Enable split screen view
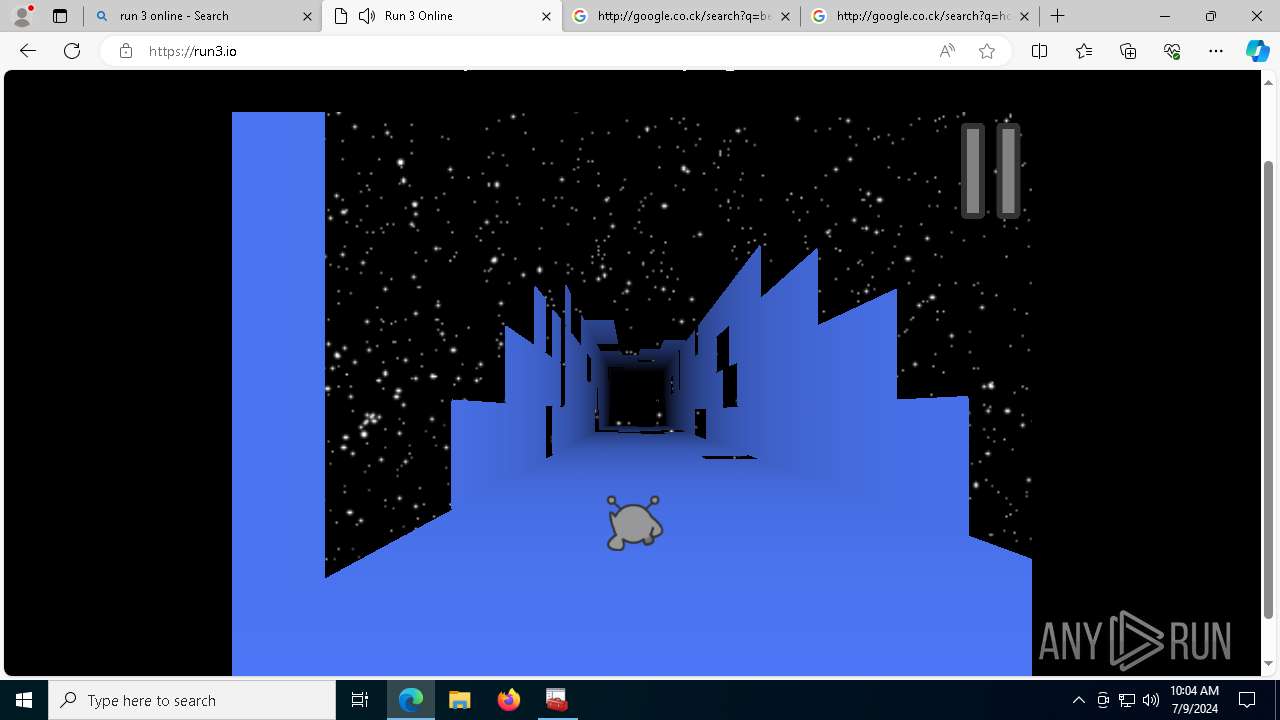This screenshot has height=720, width=1280. click(1039, 51)
